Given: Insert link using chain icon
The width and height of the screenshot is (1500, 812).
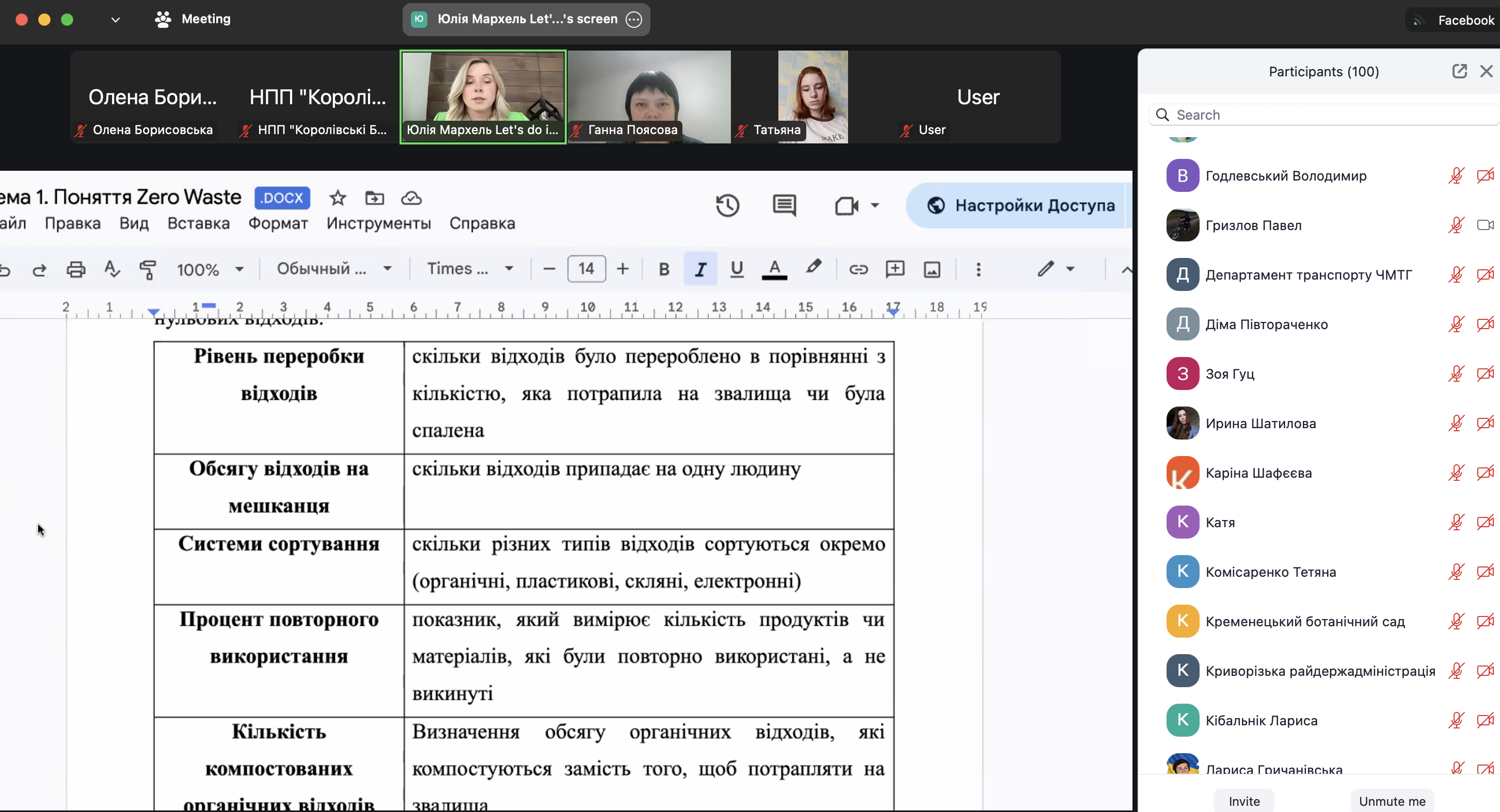Looking at the screenshot, I should [x=858, y=269].
